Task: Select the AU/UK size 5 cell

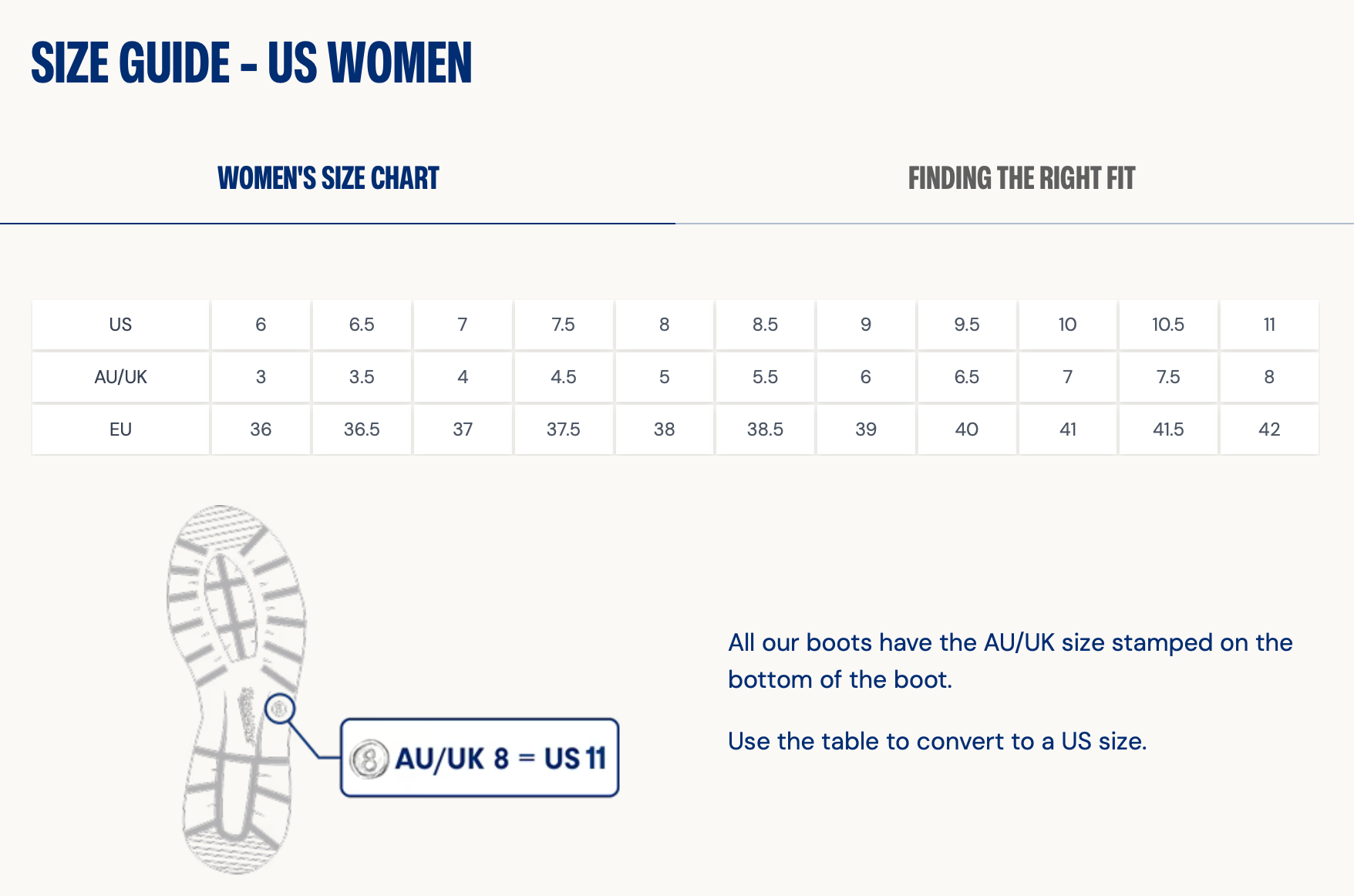Action: 664,377
